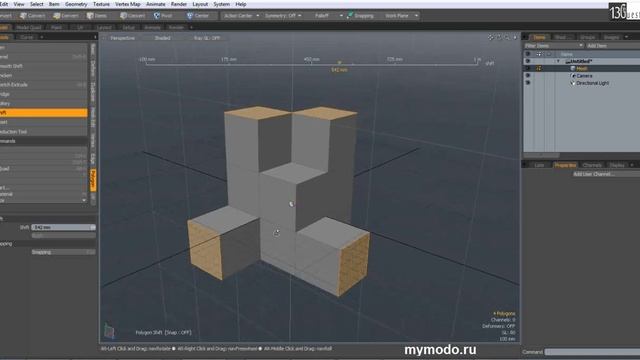Open the Render menu in menu bar
The width and height of the screenshot is (640, 360).
pyautogui.click(x=179, y=4)
